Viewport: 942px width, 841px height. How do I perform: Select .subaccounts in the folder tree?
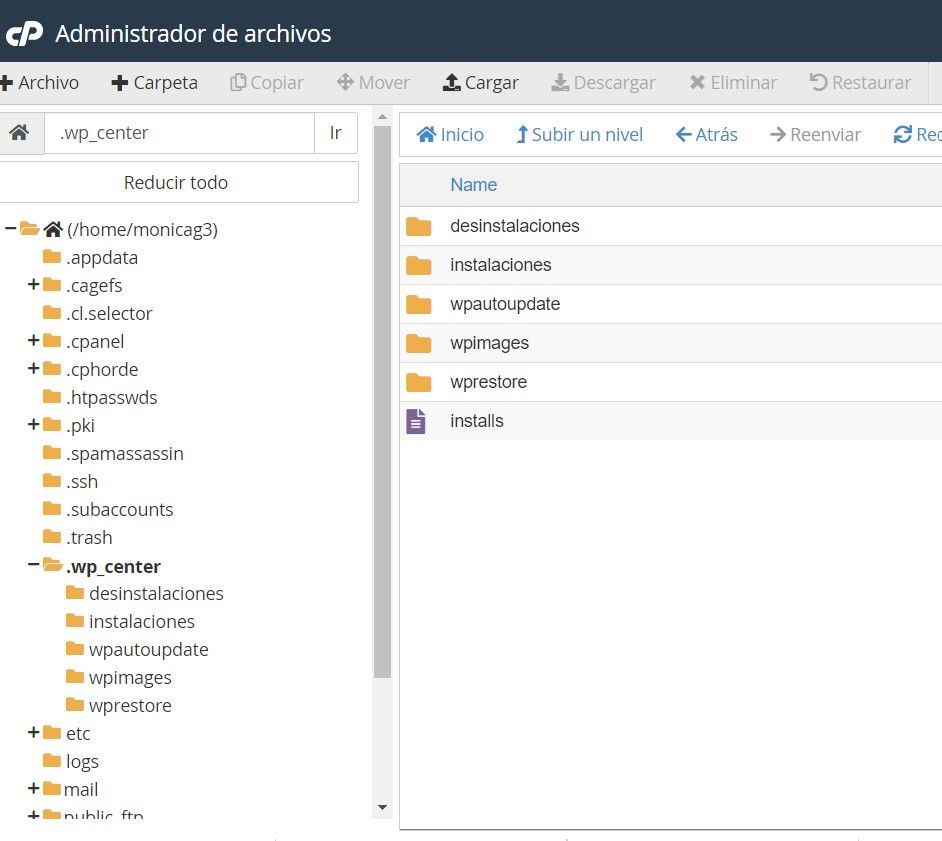pos(120,509)
